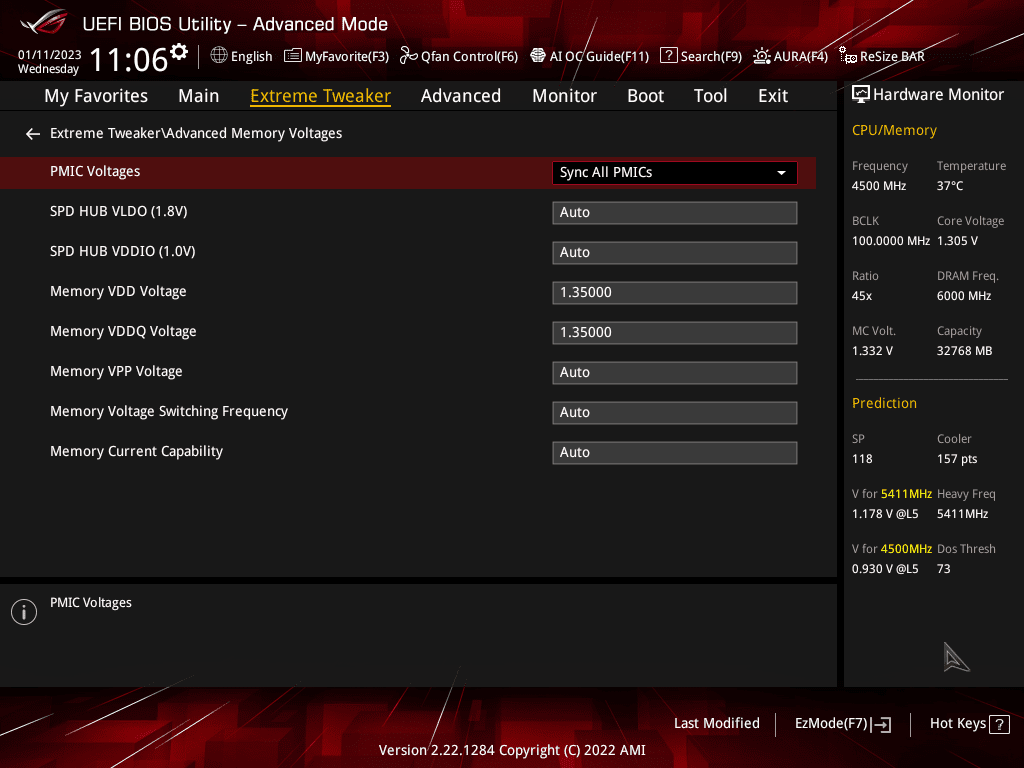Go to the Boot tab
Image resolution: width=1024 pixels, height=768 pixels.
coord(645,96)
